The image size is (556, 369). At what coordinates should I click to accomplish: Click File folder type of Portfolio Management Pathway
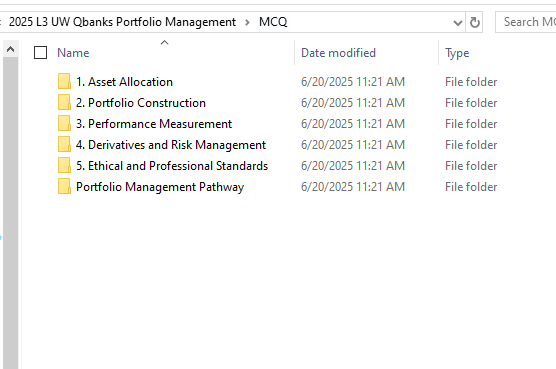[x=471, y=187]
